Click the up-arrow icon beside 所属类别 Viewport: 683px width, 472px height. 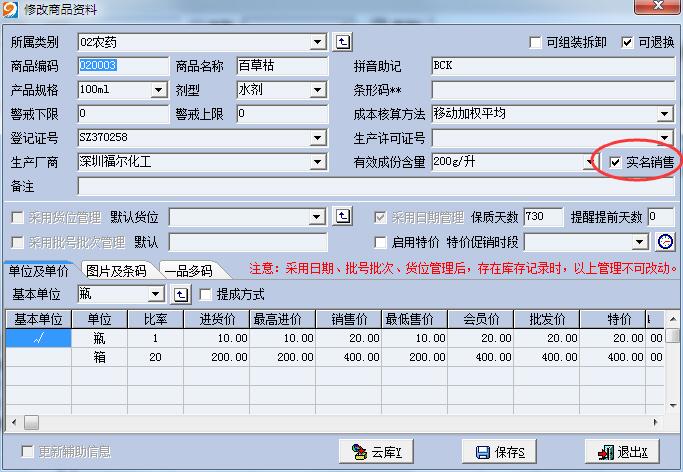(x=343, y=42)
